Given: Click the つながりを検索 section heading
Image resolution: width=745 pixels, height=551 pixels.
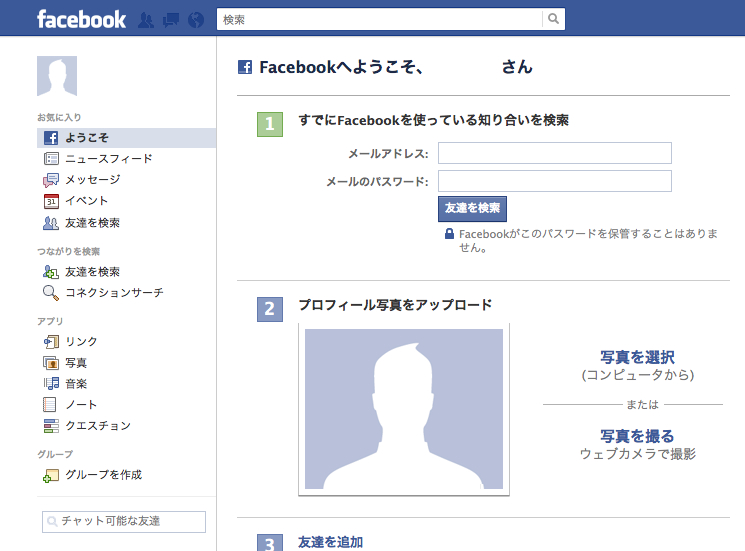Looking at the screenshot, I should (x=69, y=251).
